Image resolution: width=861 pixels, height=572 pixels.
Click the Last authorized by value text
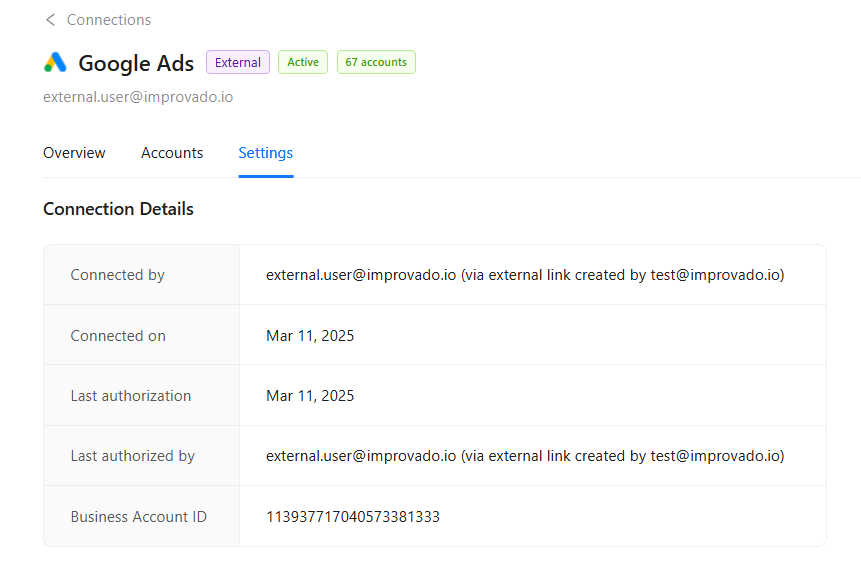[x=524, y=456]
